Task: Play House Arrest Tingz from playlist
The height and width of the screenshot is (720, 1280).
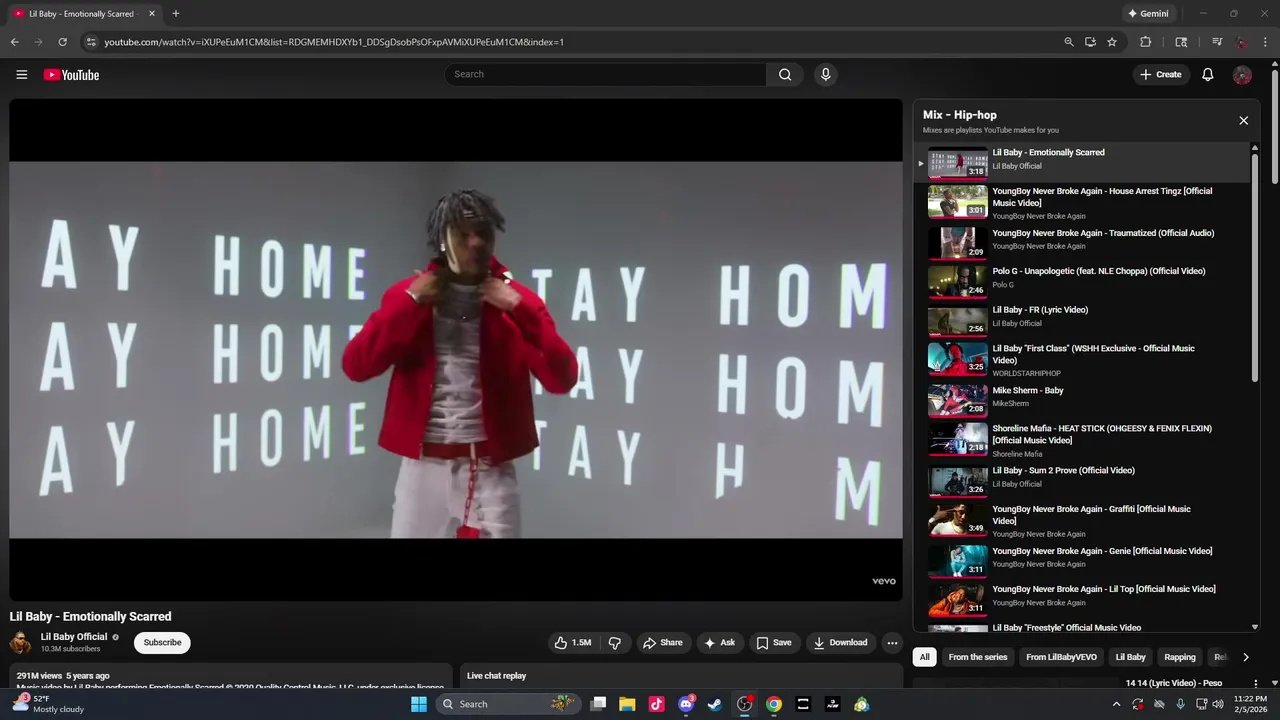Action: coord(1082,202)
